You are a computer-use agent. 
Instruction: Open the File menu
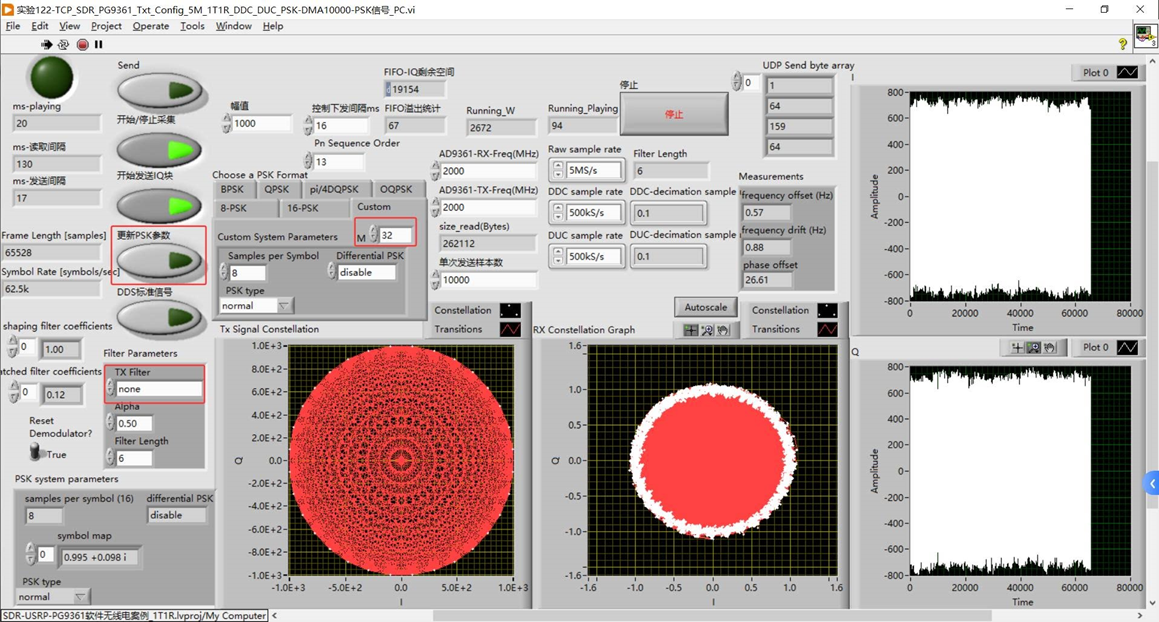click(x=13, y=26)
